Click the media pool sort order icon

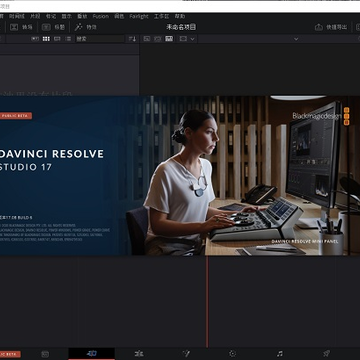tap(132, 39)
